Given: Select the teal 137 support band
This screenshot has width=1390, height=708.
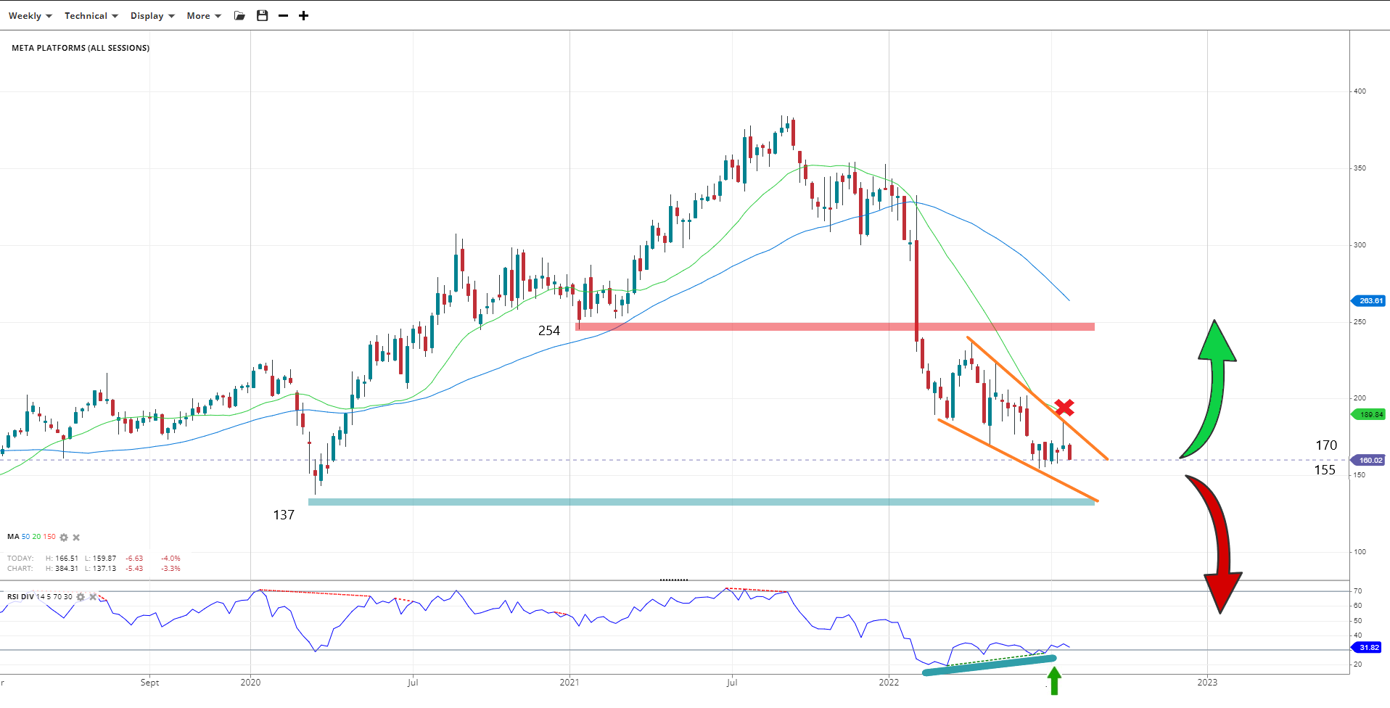Looking at the screenshot, I should tap(700, 502).
